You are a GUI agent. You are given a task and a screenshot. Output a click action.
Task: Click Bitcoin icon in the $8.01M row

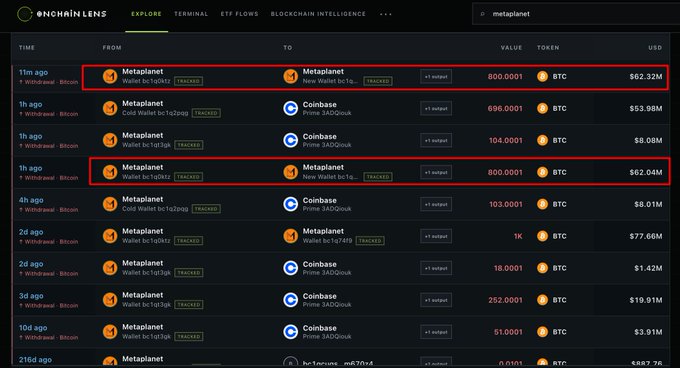click(x=542, y=204)
